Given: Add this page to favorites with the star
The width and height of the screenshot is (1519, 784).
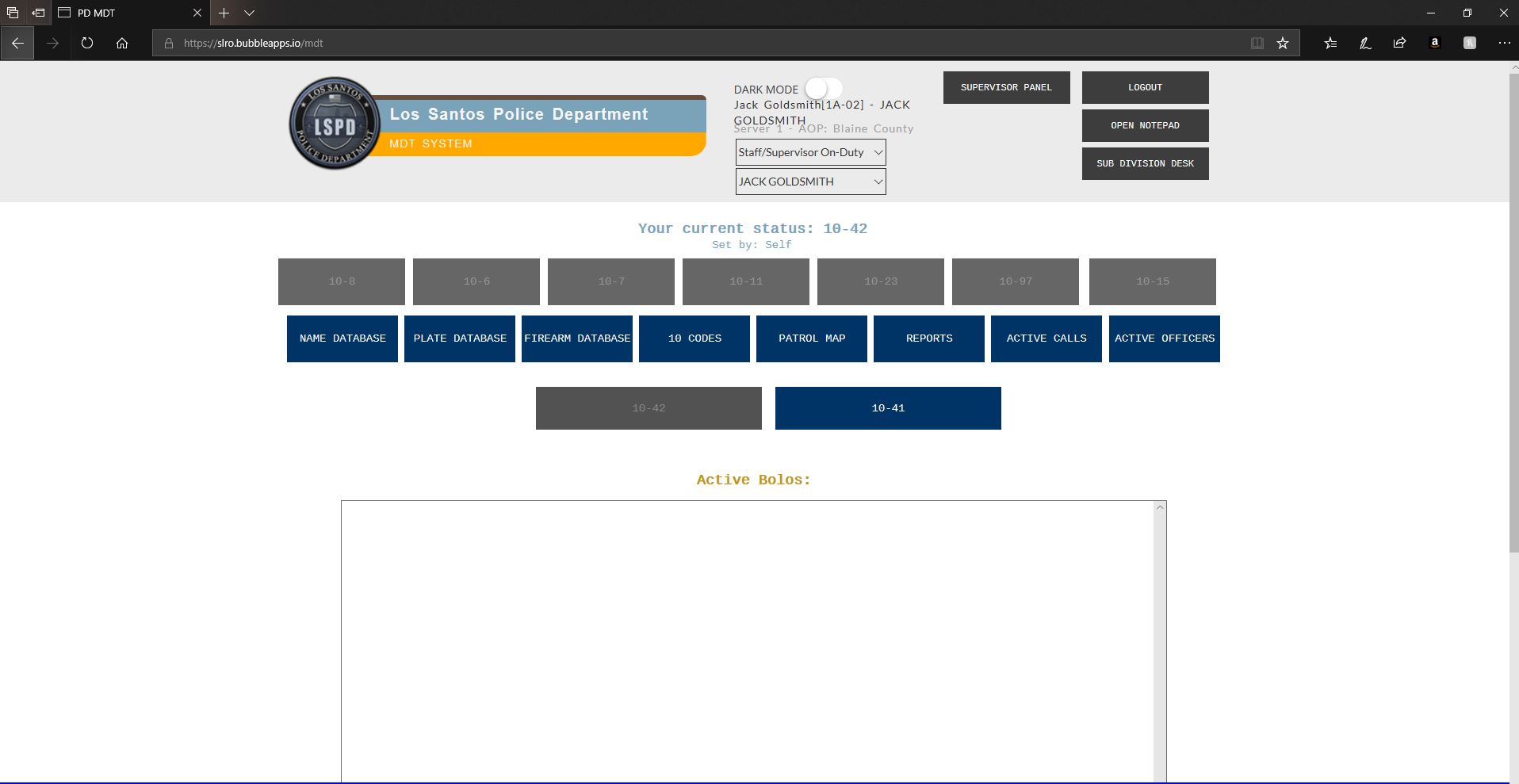Looking at the screenshot, I should pos(1283,44).
